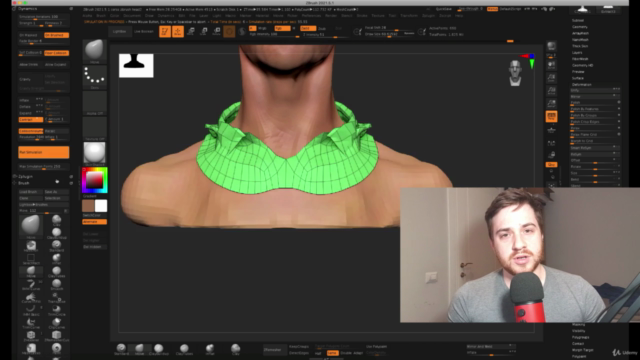Select ZRemesherGuides brush icon
Screen dimensions: 640x360
pyautogui.click(x=56, y=336)
